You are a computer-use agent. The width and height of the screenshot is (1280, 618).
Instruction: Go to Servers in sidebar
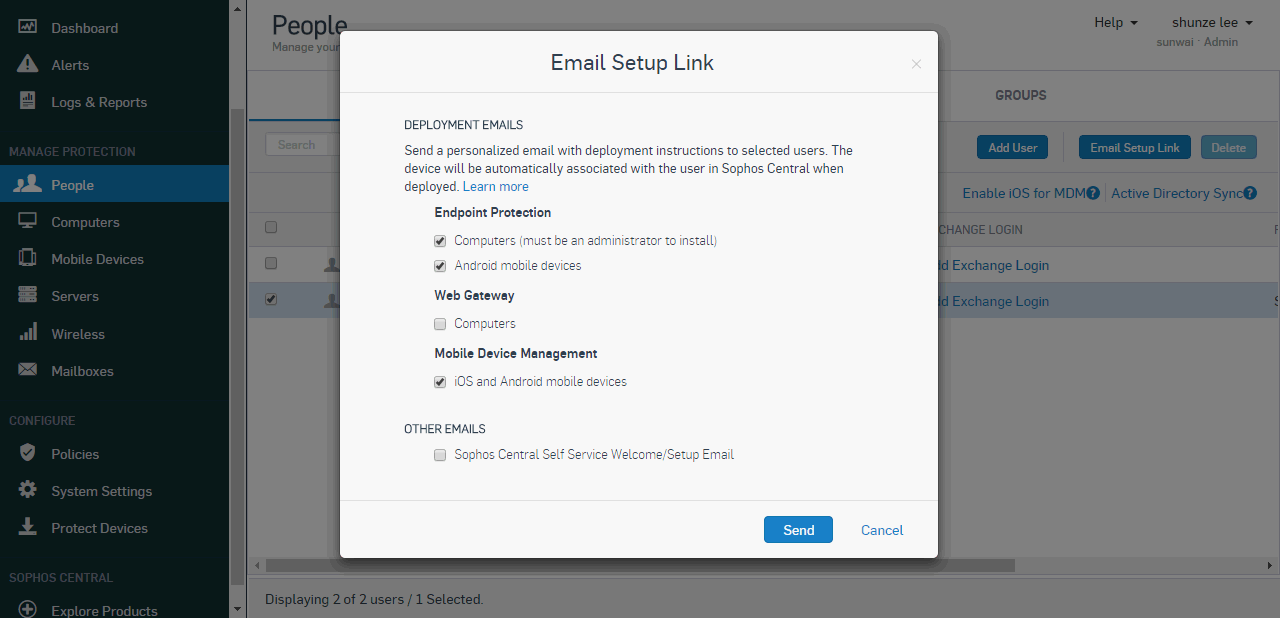pyautogui.click(x=75, y=296)
